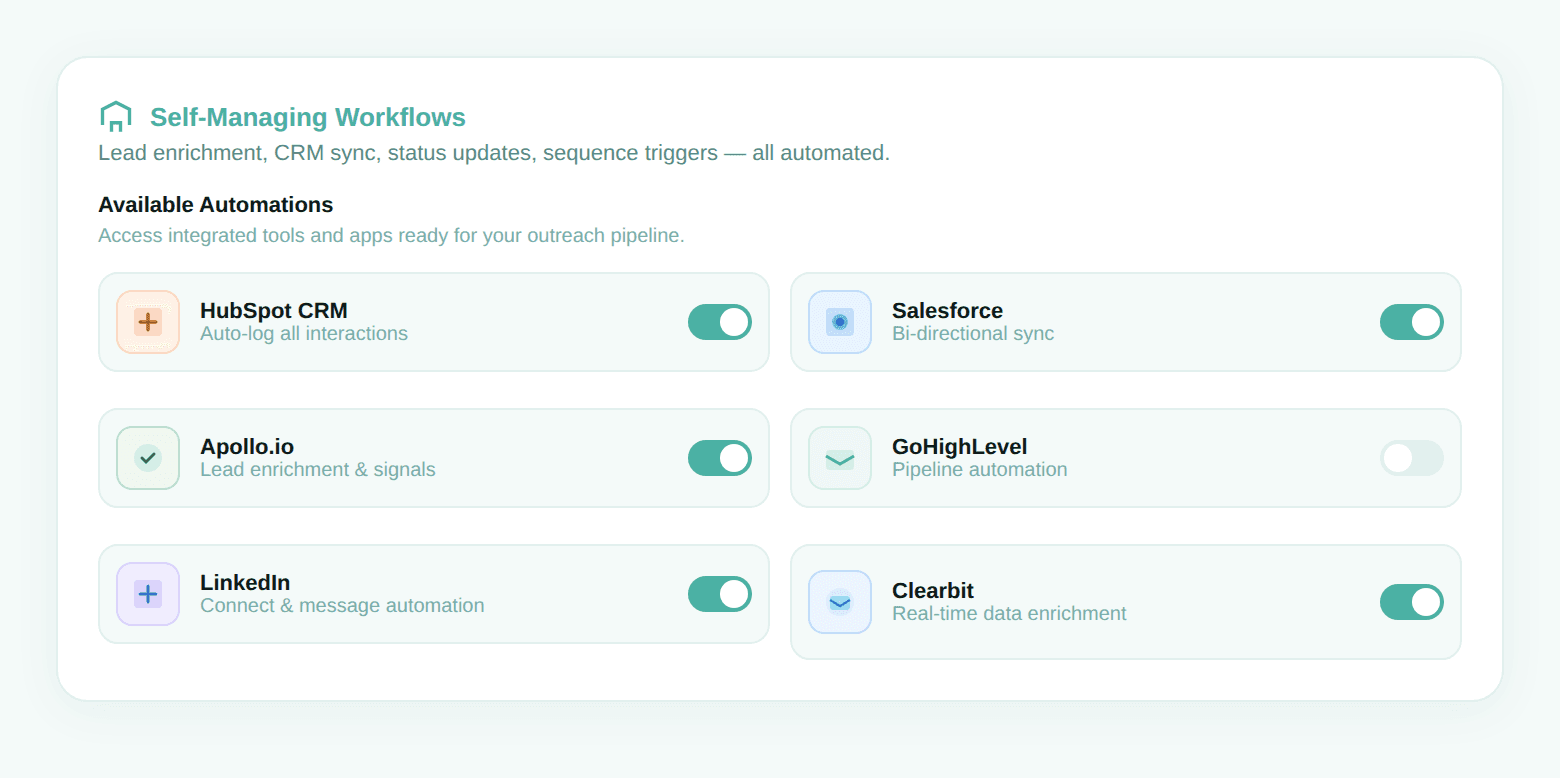
Task: Click the GoHighLevel envelope icon
Action: click(839, 458)
